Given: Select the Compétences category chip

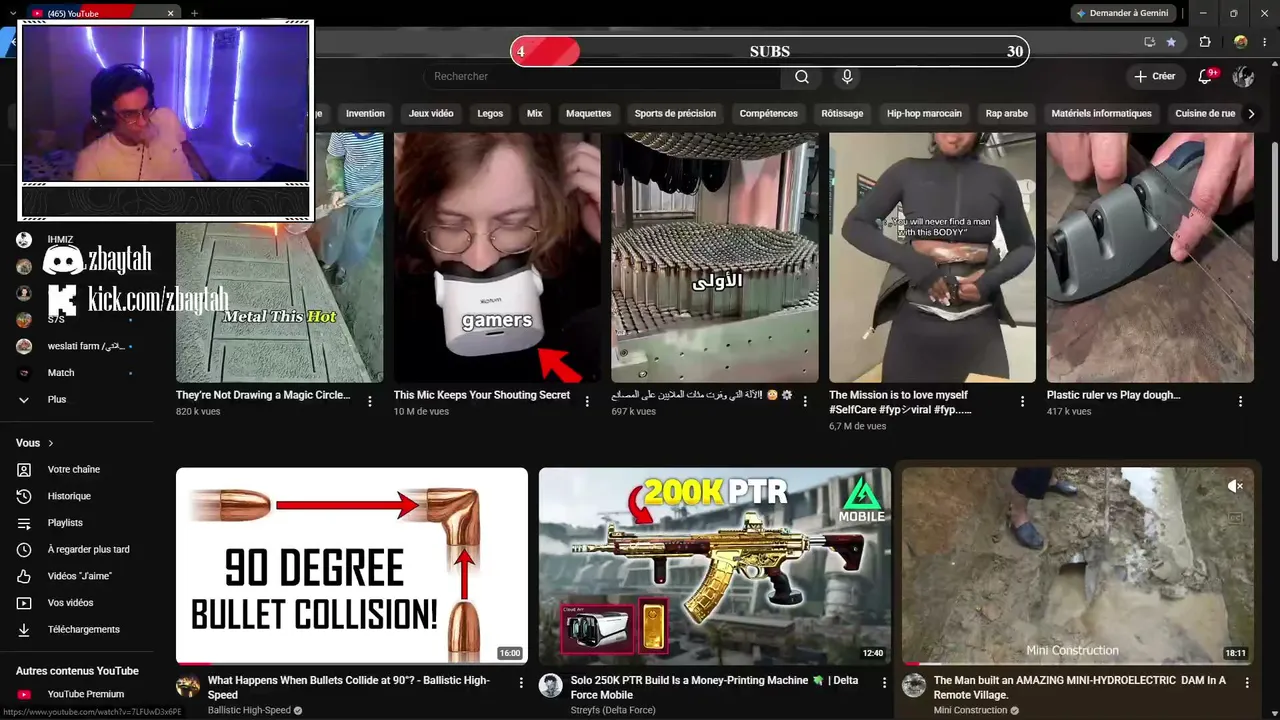Looking at the screenshot, I should point(769,114).
